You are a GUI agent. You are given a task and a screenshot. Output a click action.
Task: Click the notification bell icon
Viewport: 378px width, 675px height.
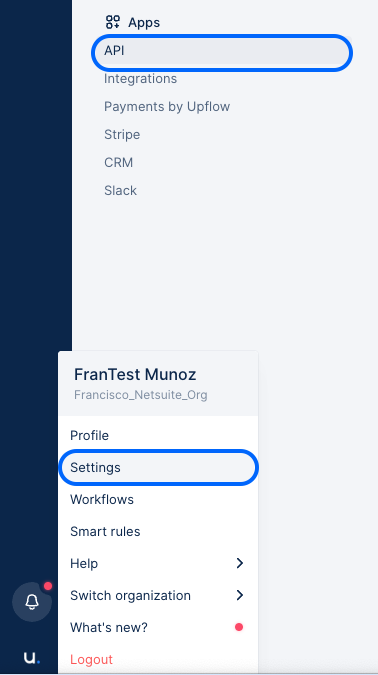32,602
